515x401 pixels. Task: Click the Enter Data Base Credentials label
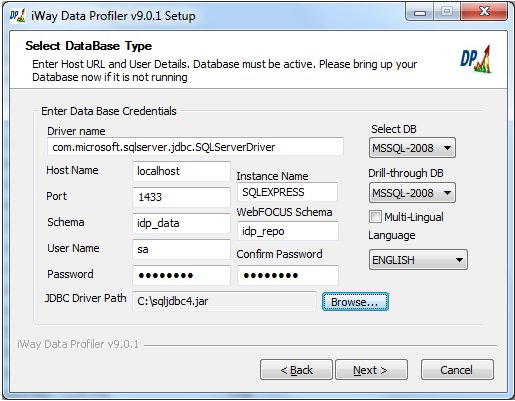[109, 111]
